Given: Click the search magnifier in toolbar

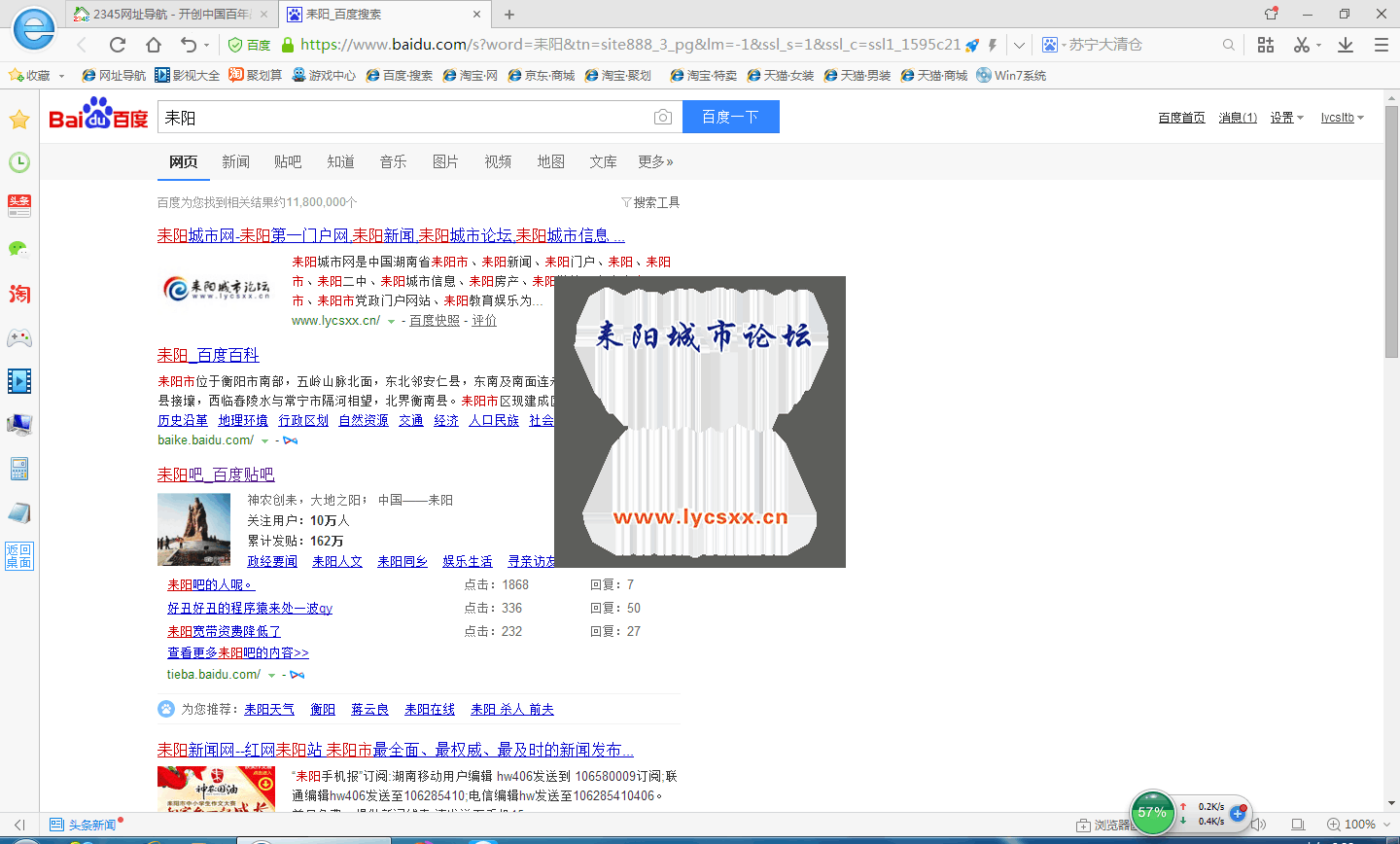Looking at the screenshot, I should (1229, 45).
